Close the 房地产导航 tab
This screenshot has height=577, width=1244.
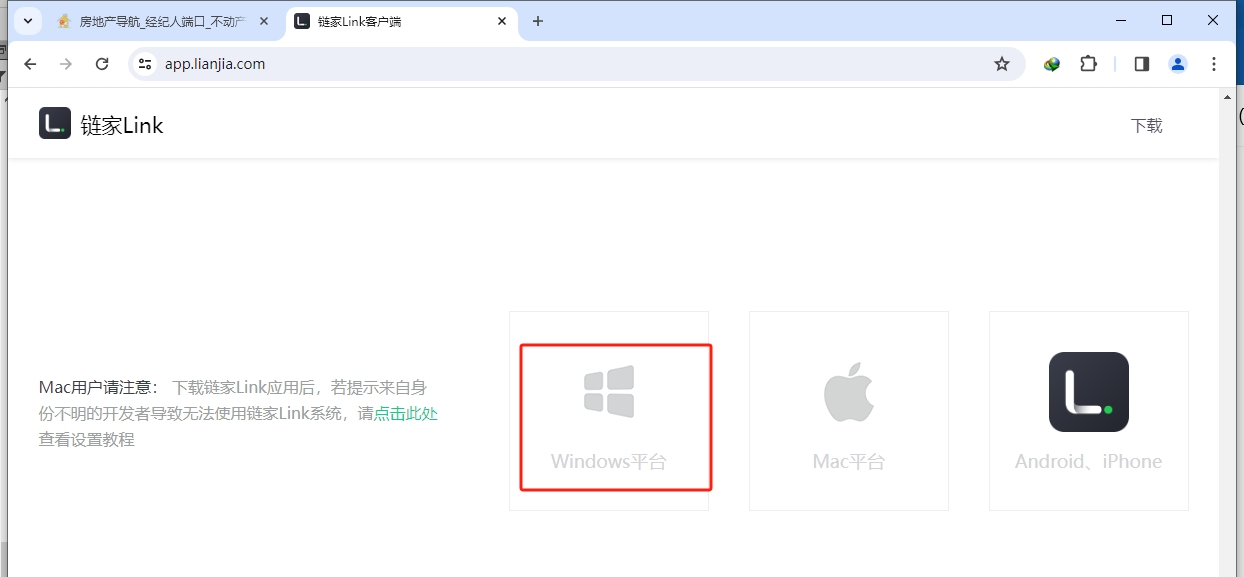coord(264,21)
